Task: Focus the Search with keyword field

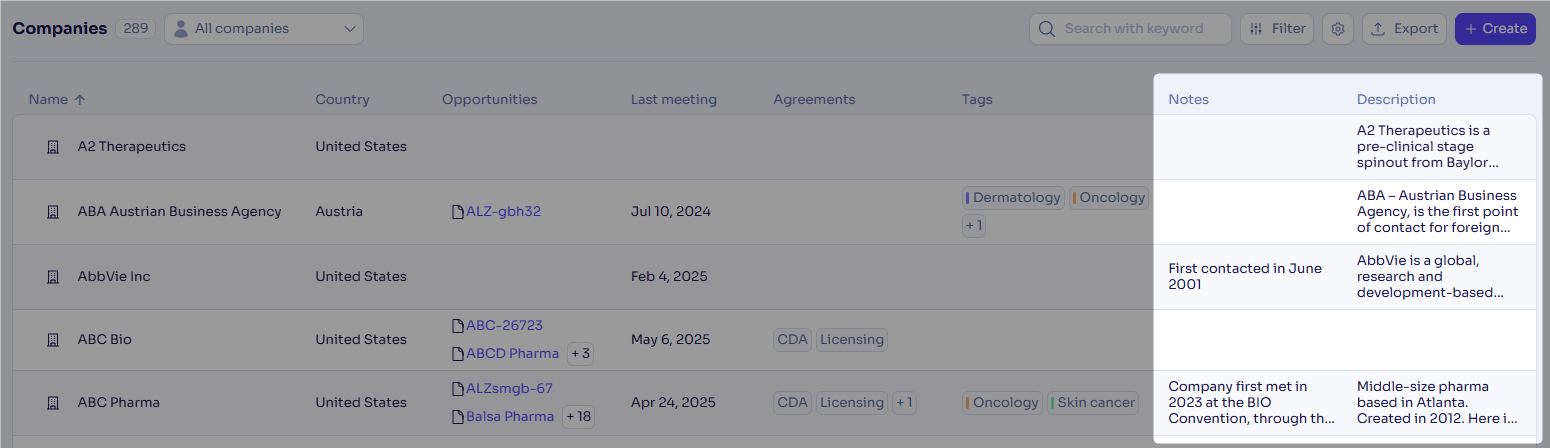Action: coord(1130,29)
